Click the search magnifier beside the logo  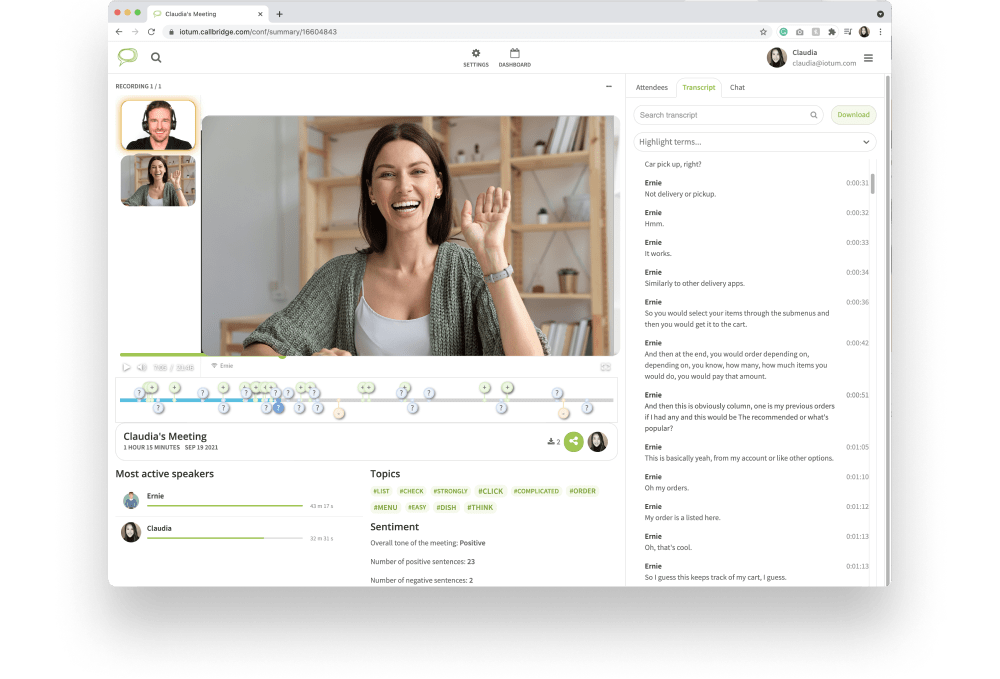156,58
